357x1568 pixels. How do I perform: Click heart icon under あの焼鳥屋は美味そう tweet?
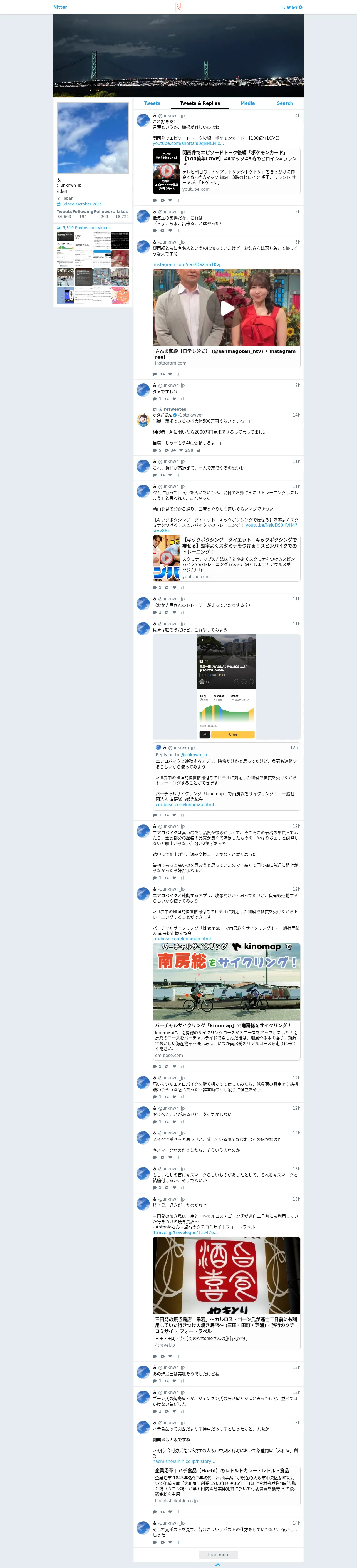[x=174, y=1381]
